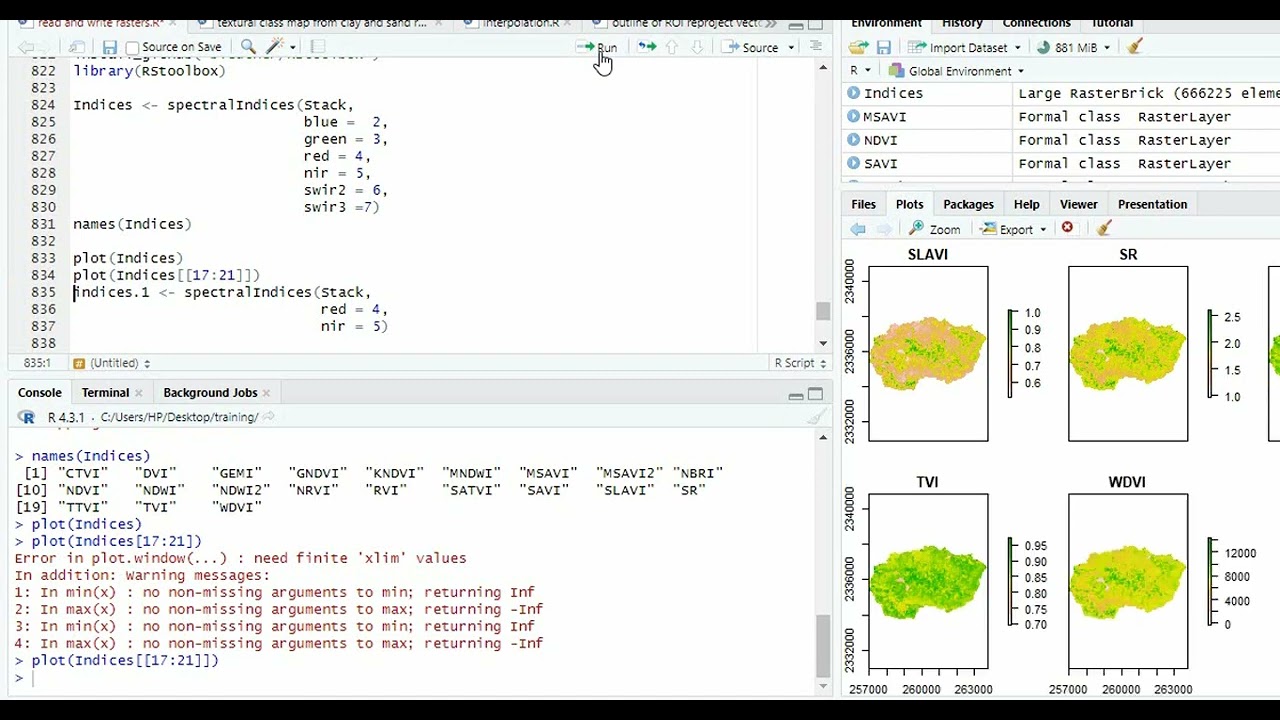
Task: Open the History tab
Action: coord(962,22)
